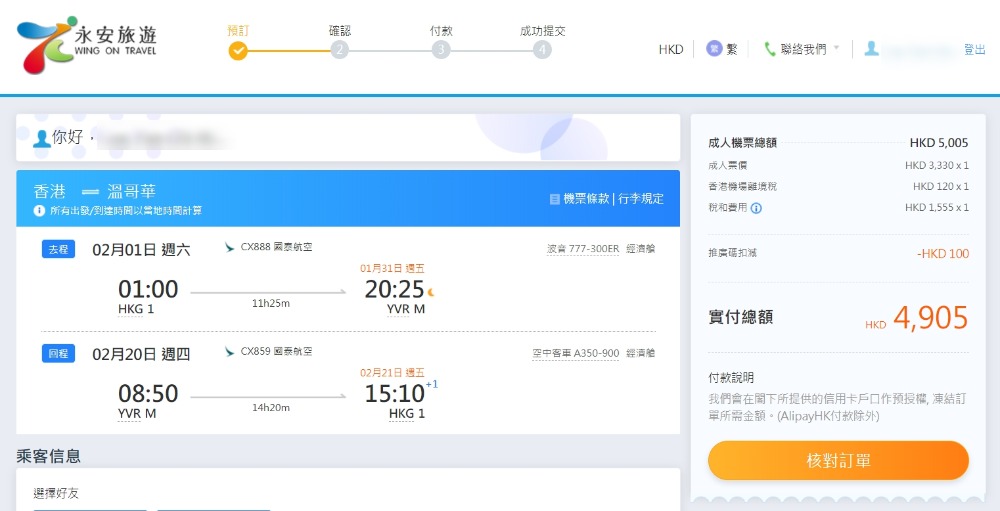The image size is (1000, 511).
Task: Click the info icon beside local time notice
Action: click(39, 211)
